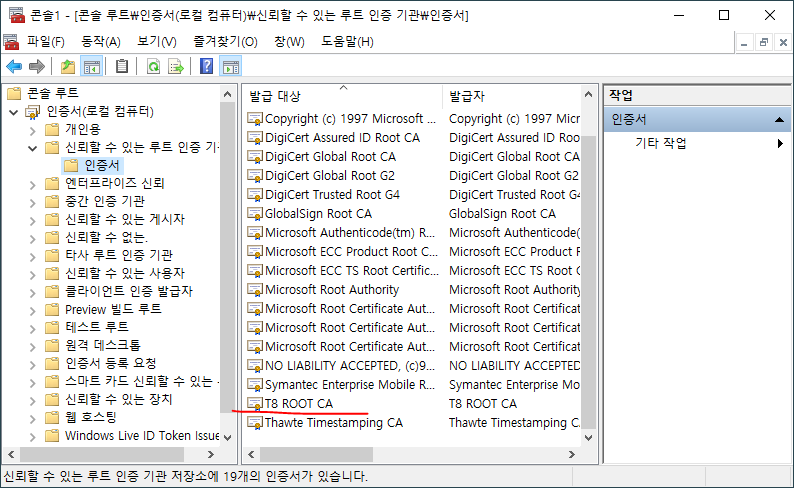The width and height of the screenshot is (794, 488).
Task: Go up one level with folder icon
Action: [68, 66]
